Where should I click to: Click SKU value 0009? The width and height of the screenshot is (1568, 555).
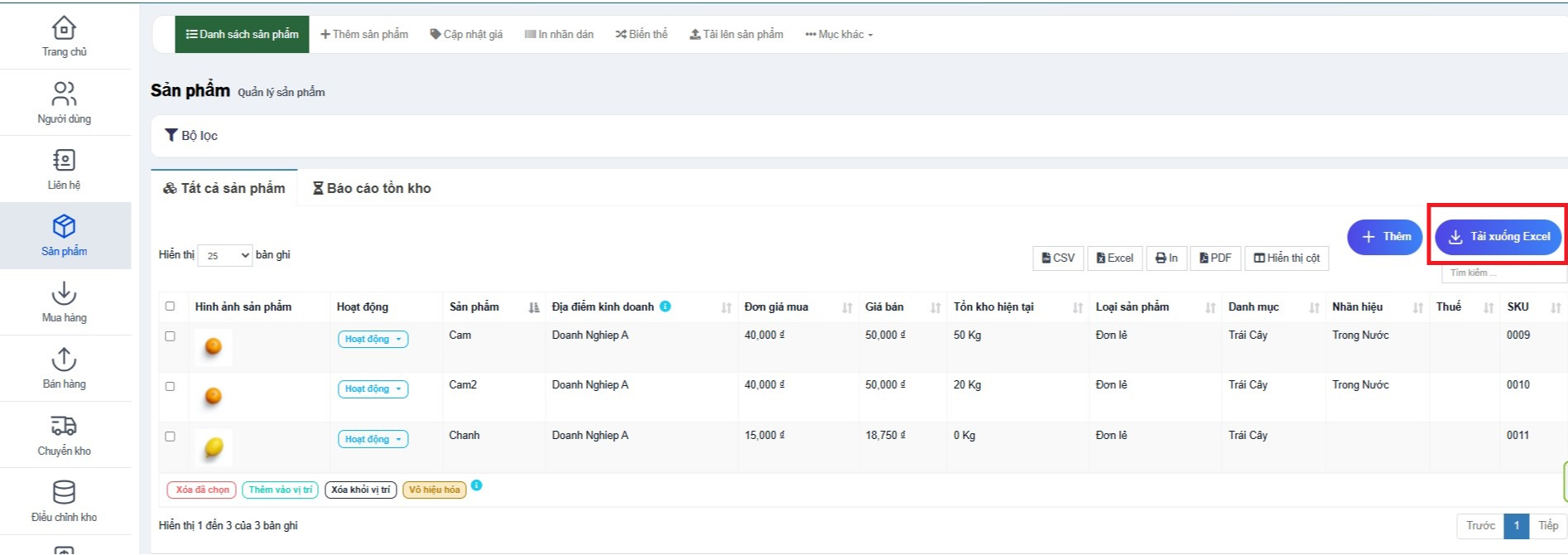(x=1518, y=335)
